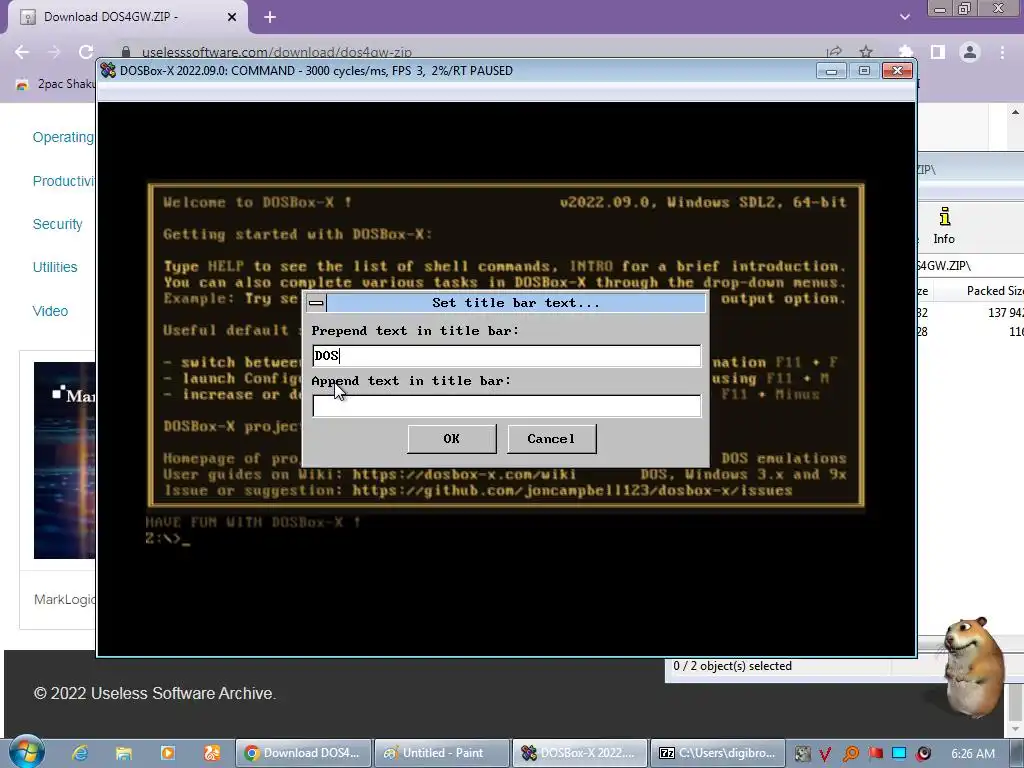Screen dimensions: 1024x768
Task: Focus the Append text input field
Action: pos(507,406)
